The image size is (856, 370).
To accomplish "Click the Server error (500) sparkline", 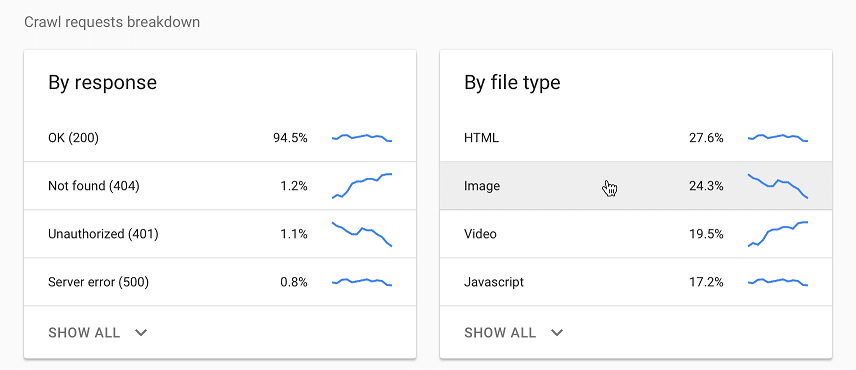I will [362, 282].
